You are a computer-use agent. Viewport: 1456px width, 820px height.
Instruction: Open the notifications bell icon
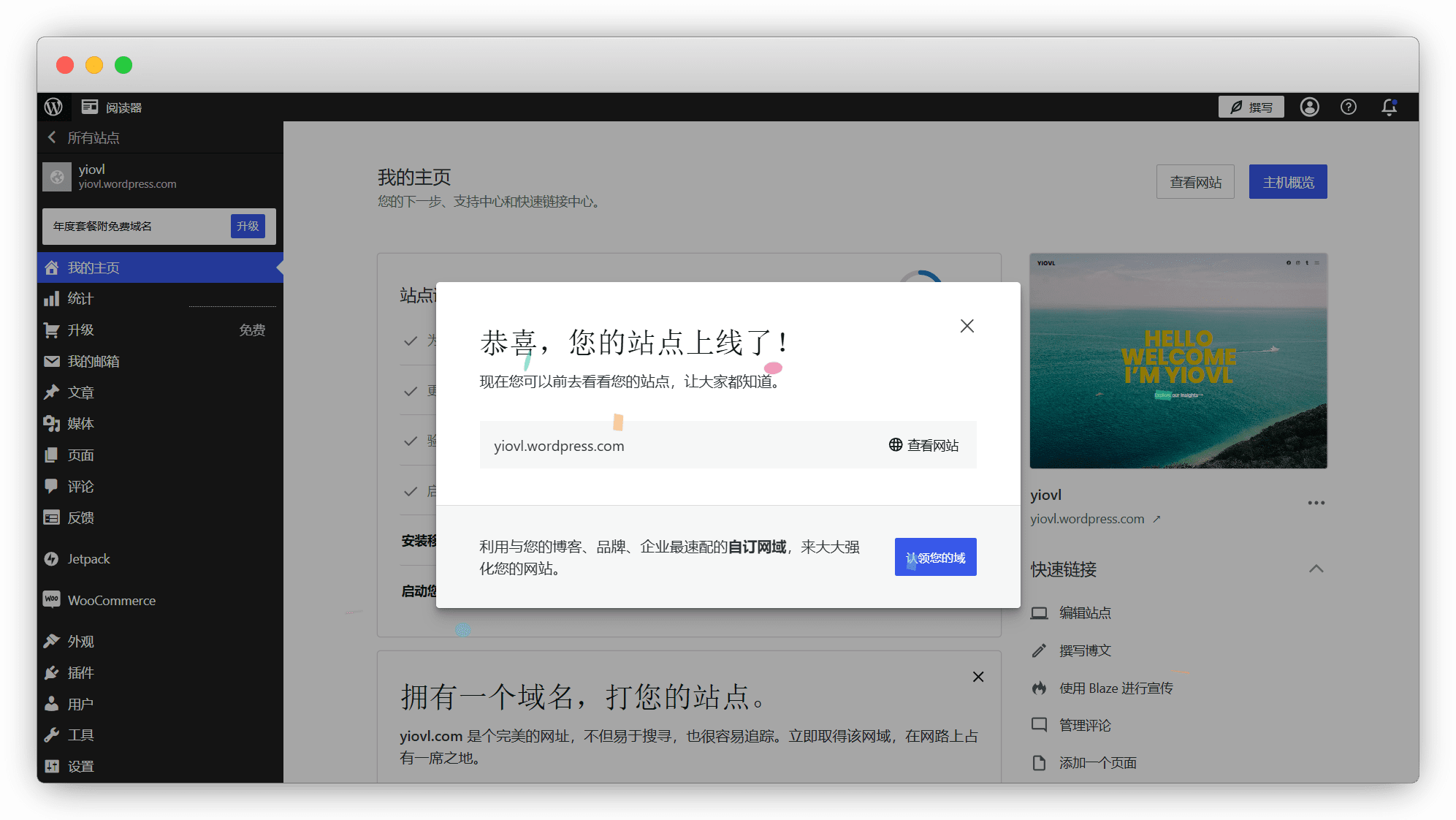(x=1389, y=107)
